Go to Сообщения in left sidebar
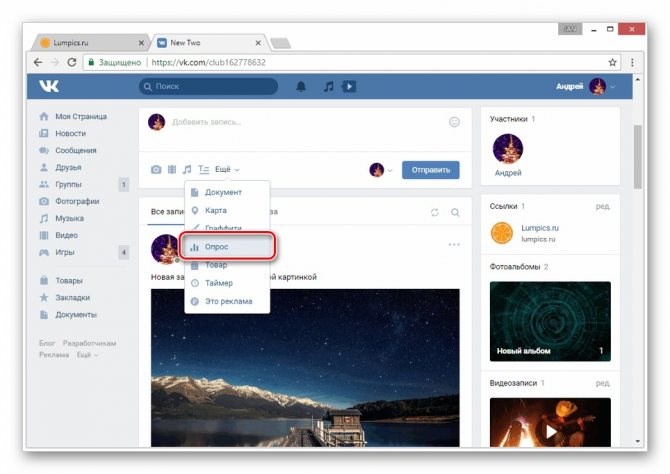 point(76,150)
